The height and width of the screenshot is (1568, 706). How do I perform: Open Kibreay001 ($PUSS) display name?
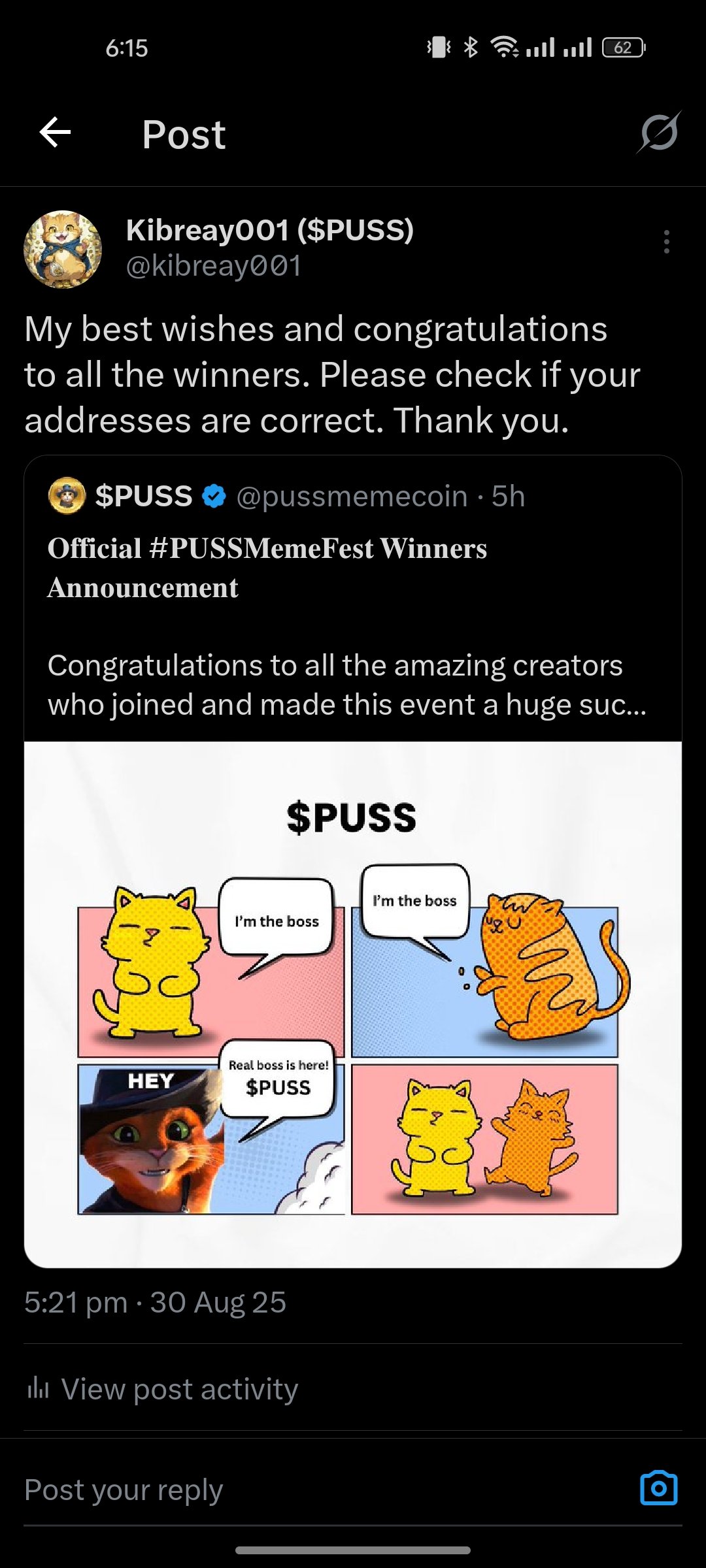coord(269,230)
